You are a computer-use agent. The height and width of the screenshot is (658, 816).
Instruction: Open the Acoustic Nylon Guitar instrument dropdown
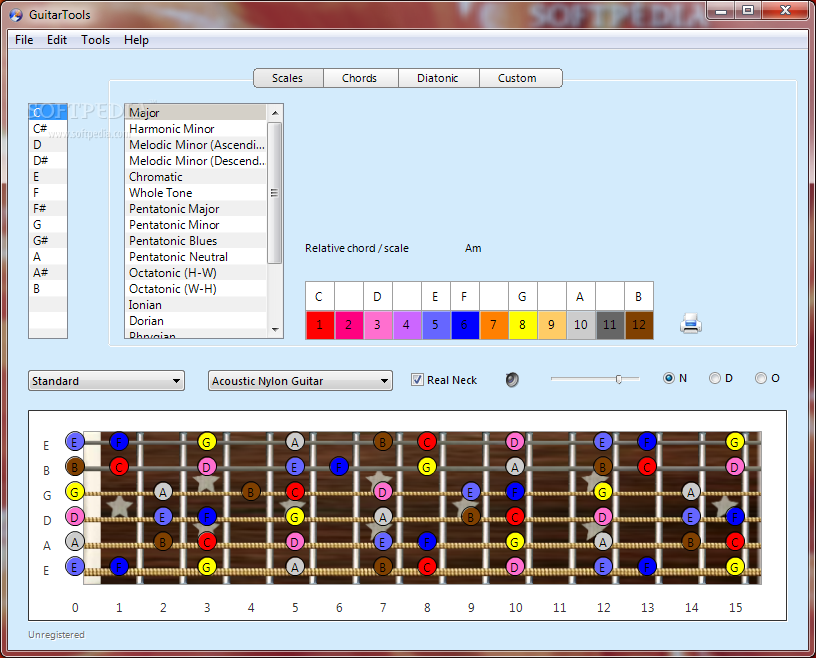300,381
